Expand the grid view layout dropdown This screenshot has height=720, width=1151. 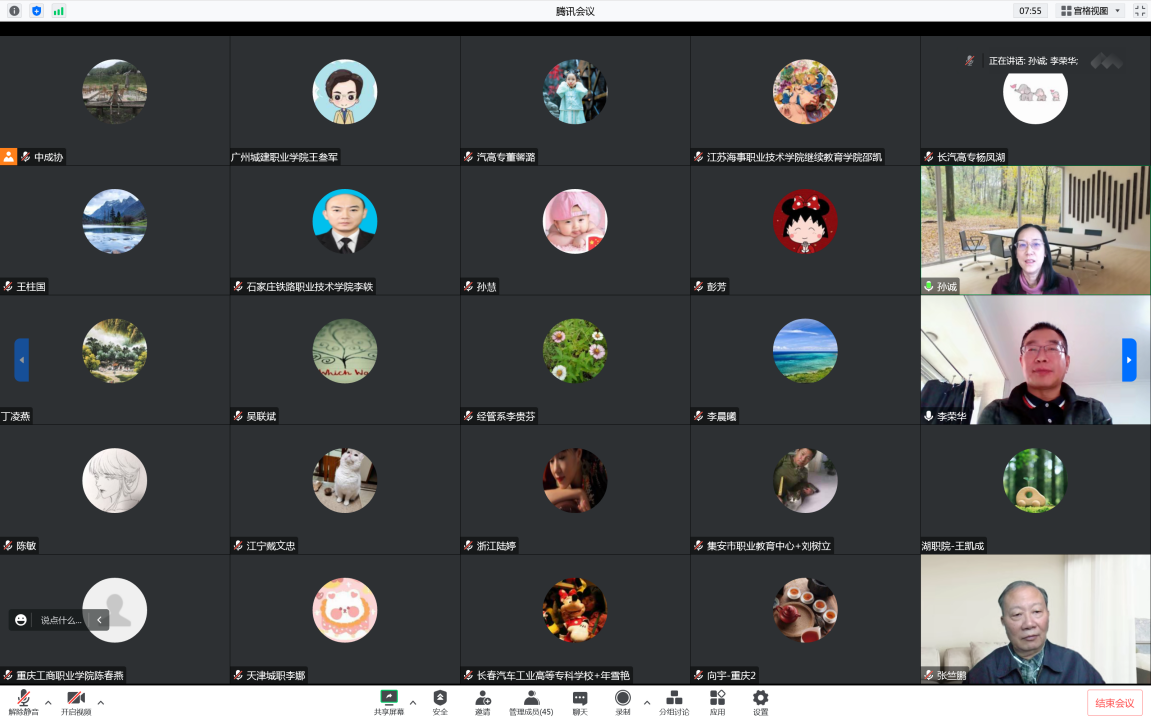point(1091,11)
